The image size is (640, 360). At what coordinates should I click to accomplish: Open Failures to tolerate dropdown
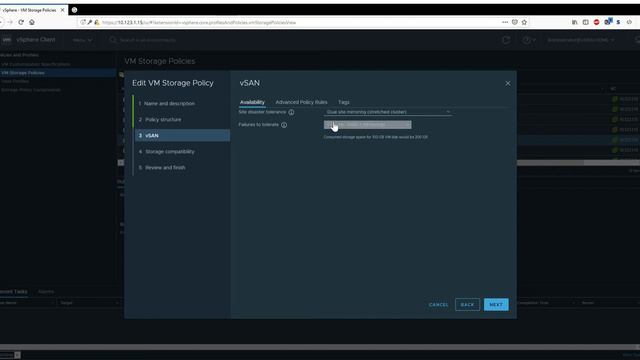click(x=367, y=124)
